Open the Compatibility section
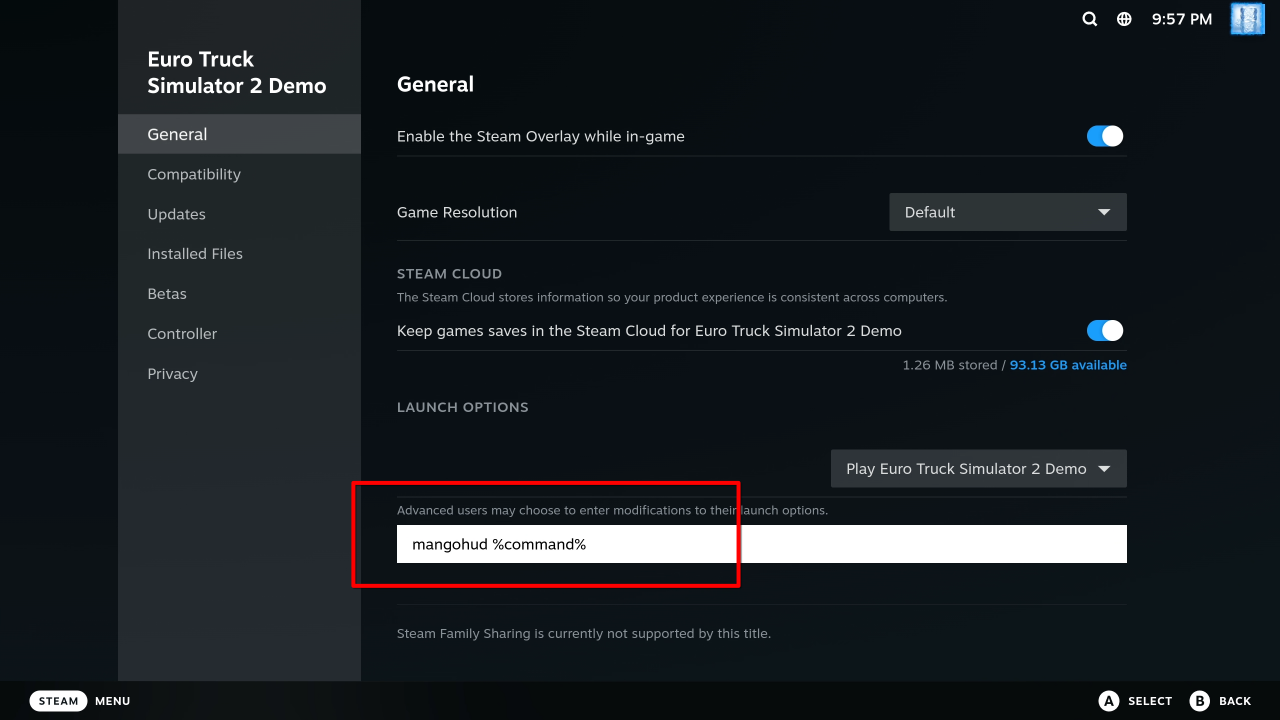 pyautogui.click(x=239, y=174)
